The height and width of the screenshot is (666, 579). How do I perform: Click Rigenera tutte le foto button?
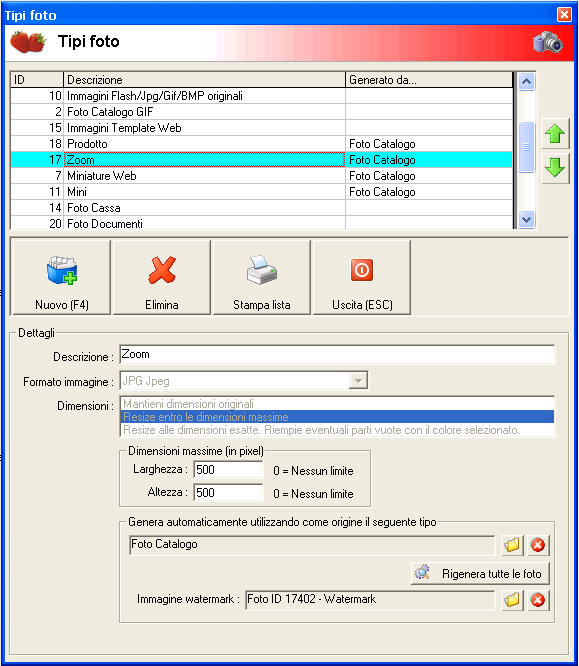click(480, 573)
